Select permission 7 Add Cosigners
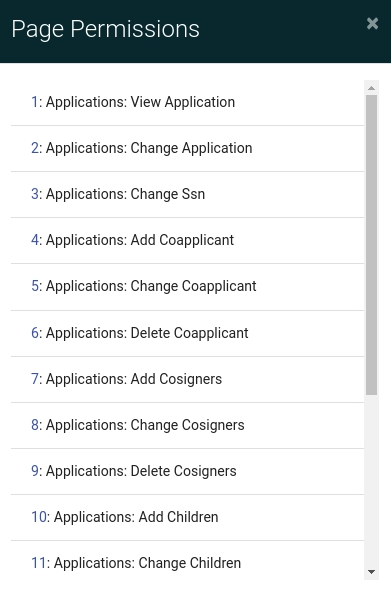 click(187, 379)
